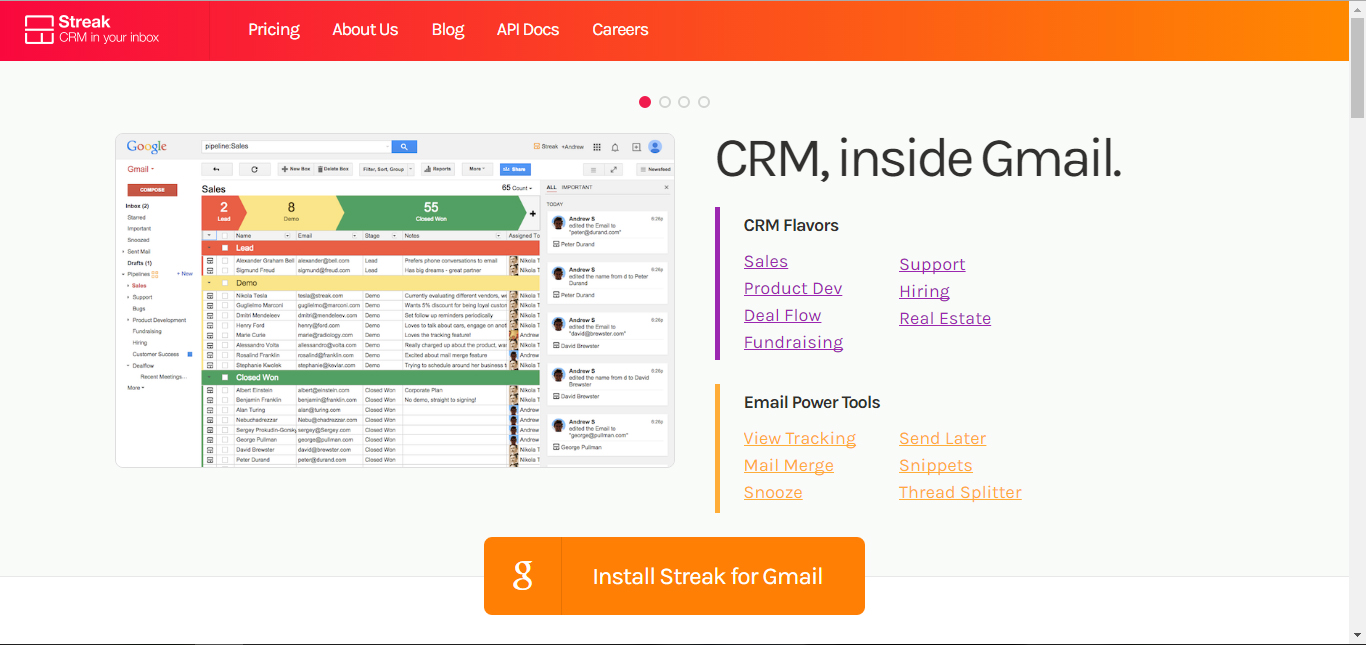
Task: Click the box icon beside Alexander Graham Bell
Action: click(210, 261)
